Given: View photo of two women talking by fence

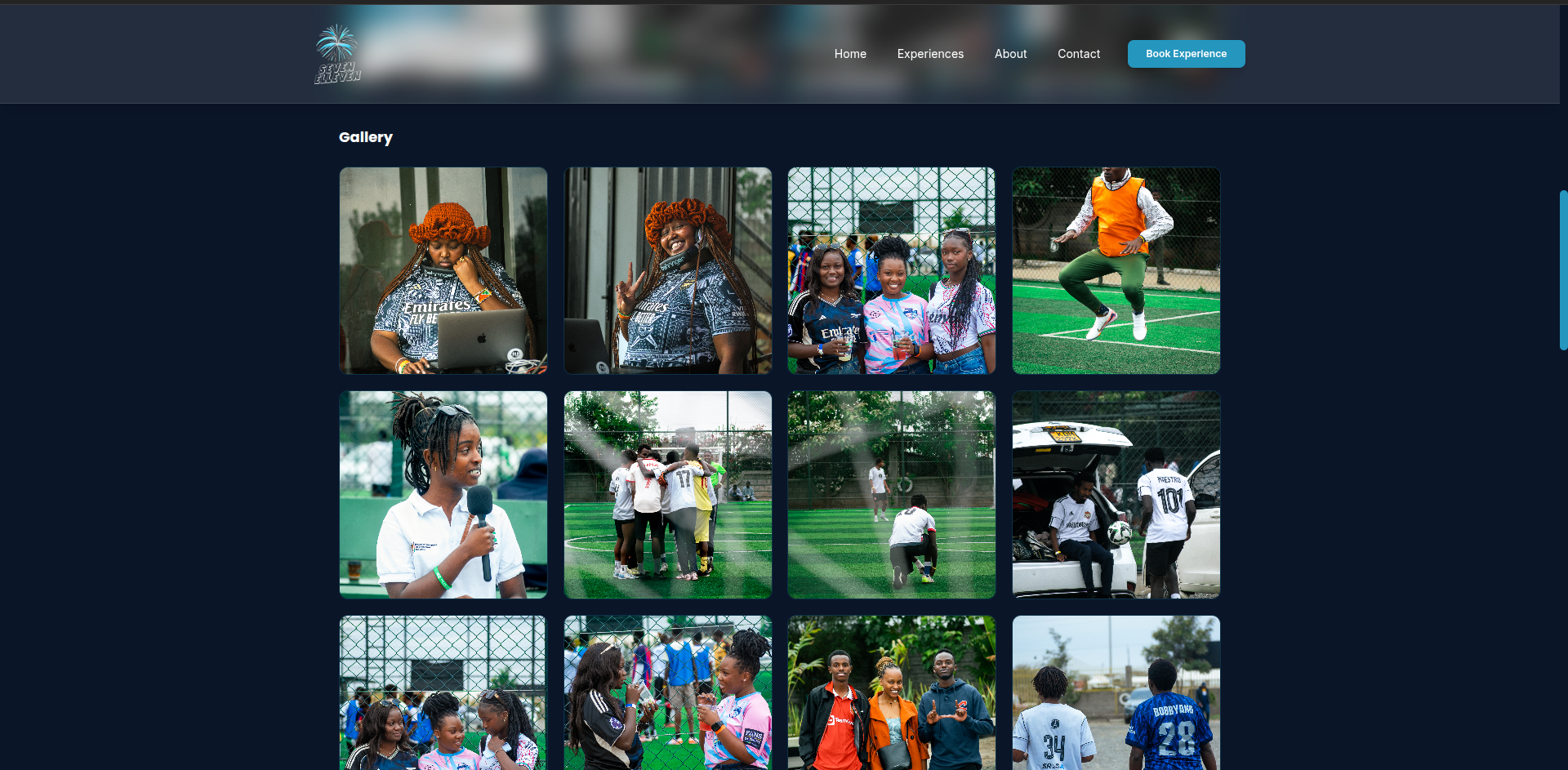Looking at the screenshot, I should (668, 692).
